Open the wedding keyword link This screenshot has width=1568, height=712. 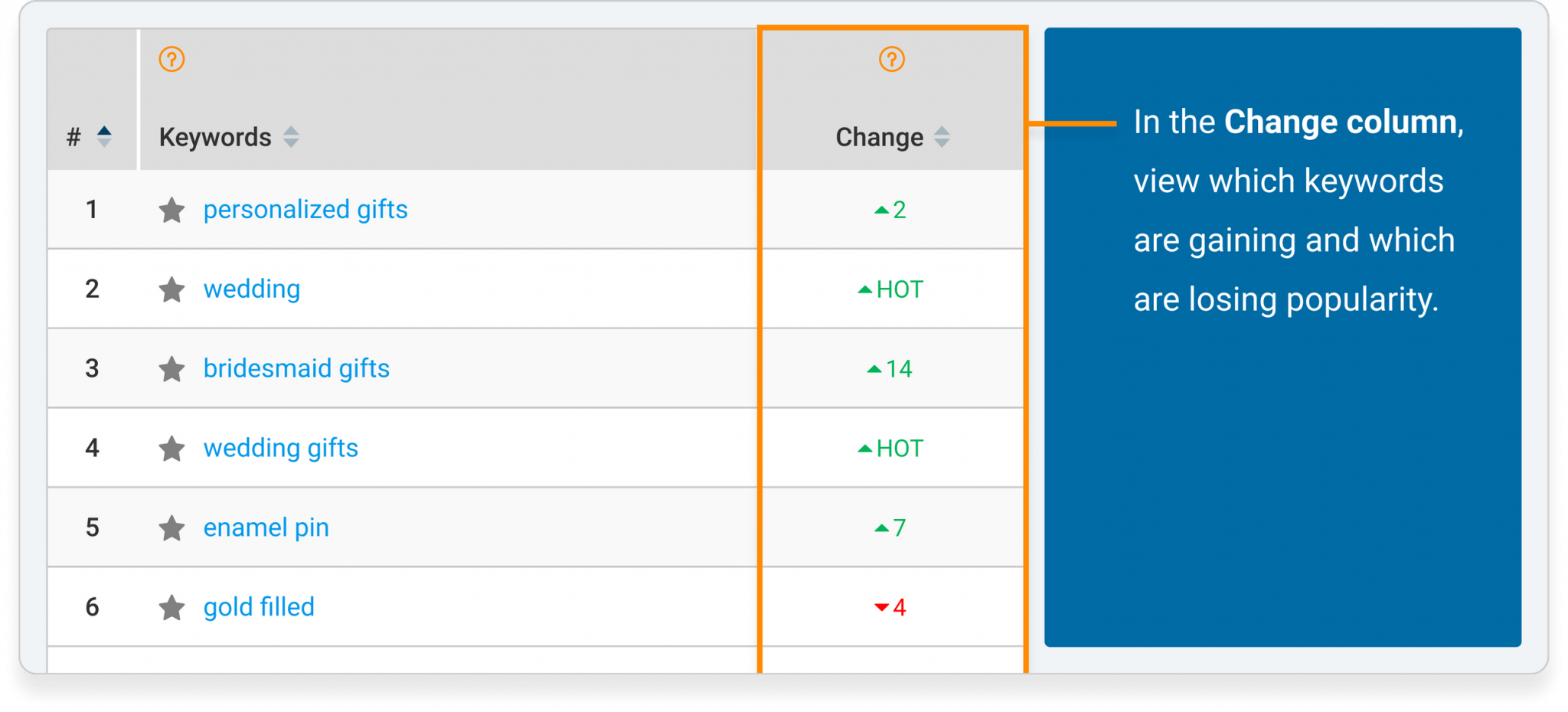[252, 289]
